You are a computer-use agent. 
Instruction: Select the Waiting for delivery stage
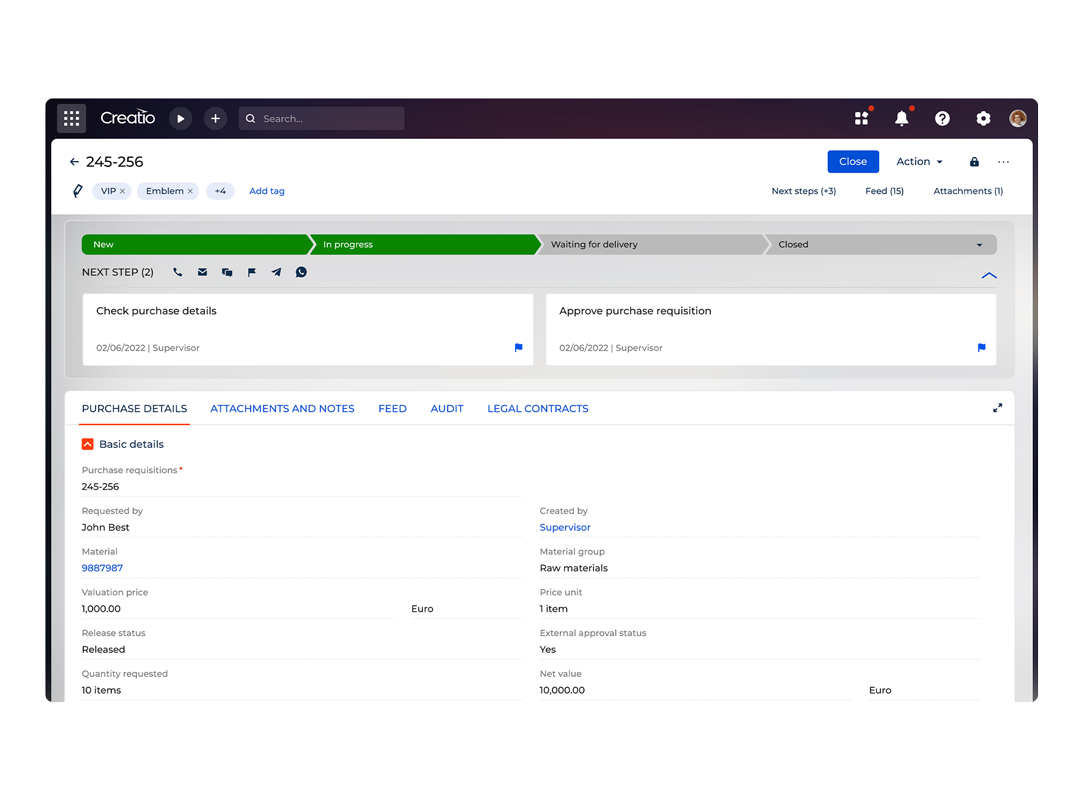point(650,244)
